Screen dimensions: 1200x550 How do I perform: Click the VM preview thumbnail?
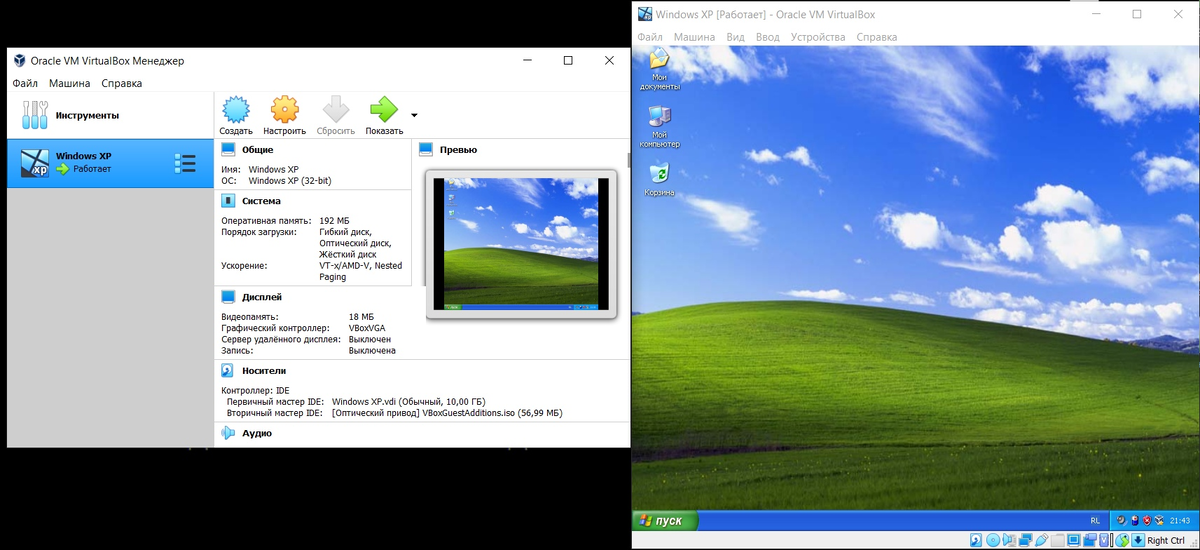click(521, 245)
